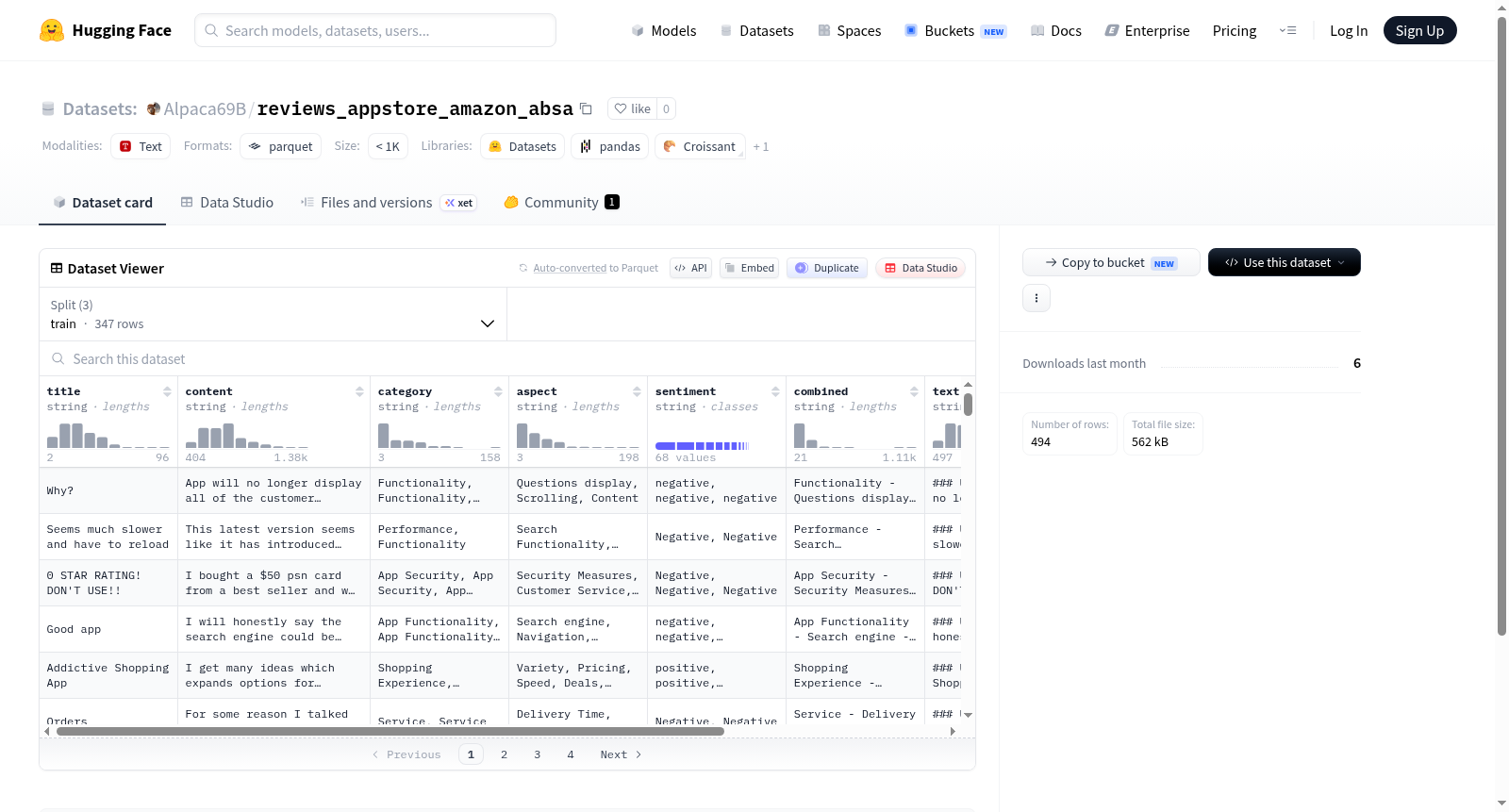Screen dimensions: 1509x812
Task: Click the search magnifier in dataset search
Action: click(58, 358)
